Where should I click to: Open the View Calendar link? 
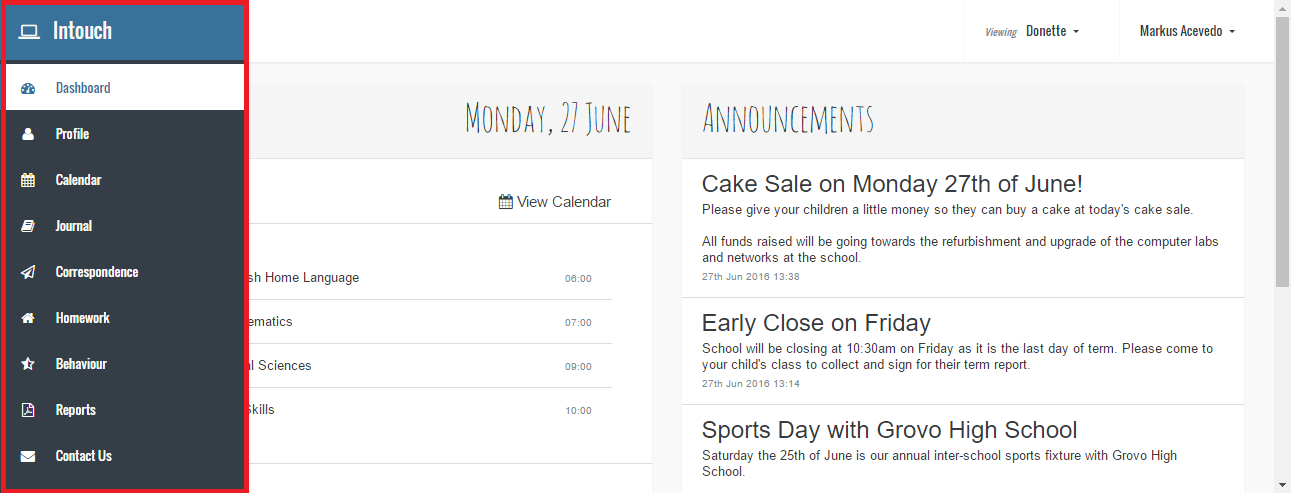[555, 202]
